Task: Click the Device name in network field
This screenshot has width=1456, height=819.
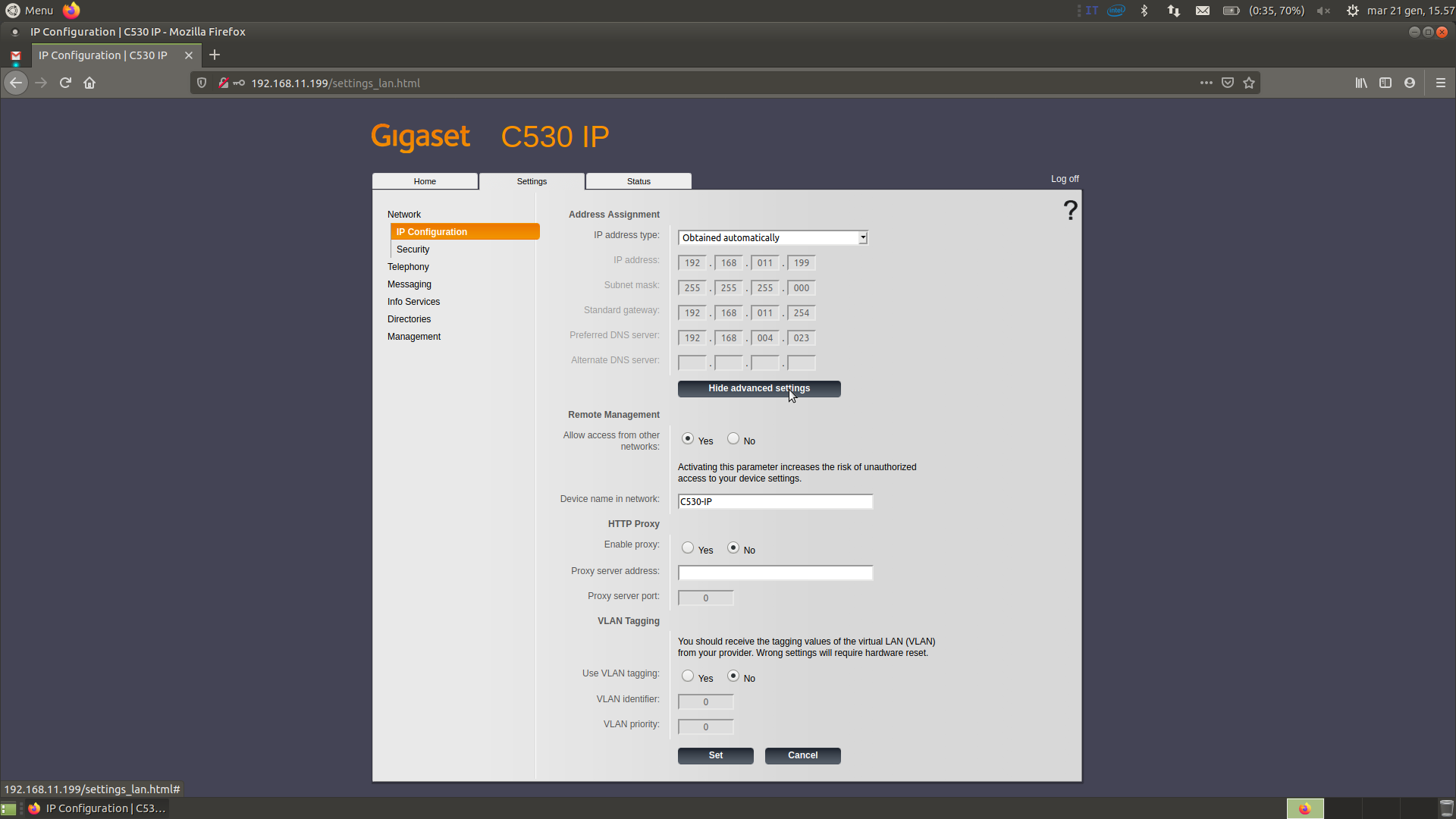Action: [775, 501]
